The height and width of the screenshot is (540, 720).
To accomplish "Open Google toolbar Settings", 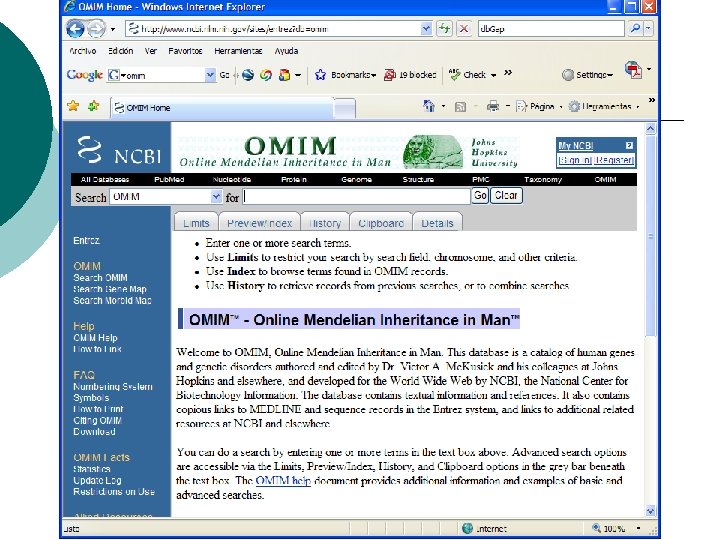I will (x=587, y=75).
